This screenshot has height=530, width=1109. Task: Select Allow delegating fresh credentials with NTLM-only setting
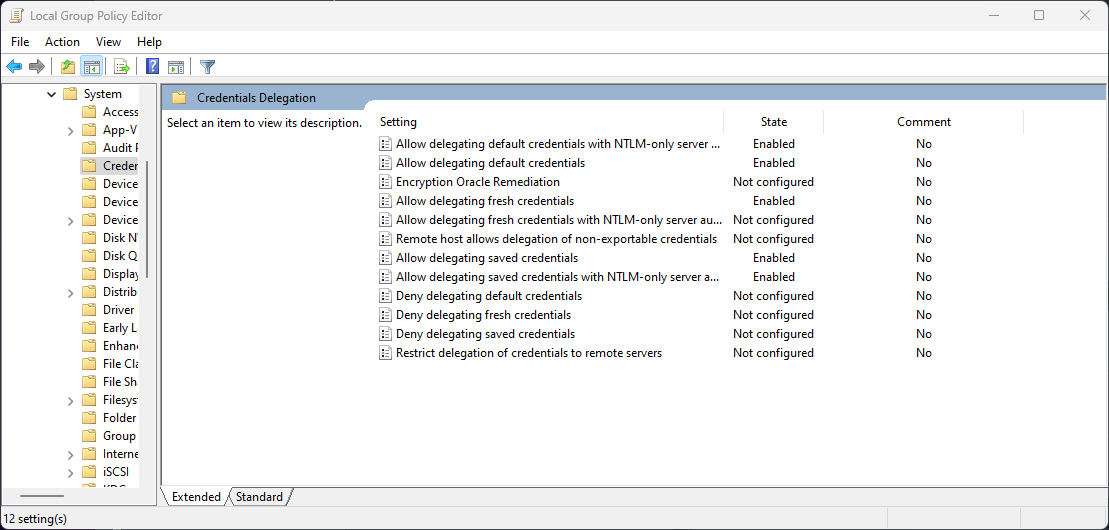558,220
